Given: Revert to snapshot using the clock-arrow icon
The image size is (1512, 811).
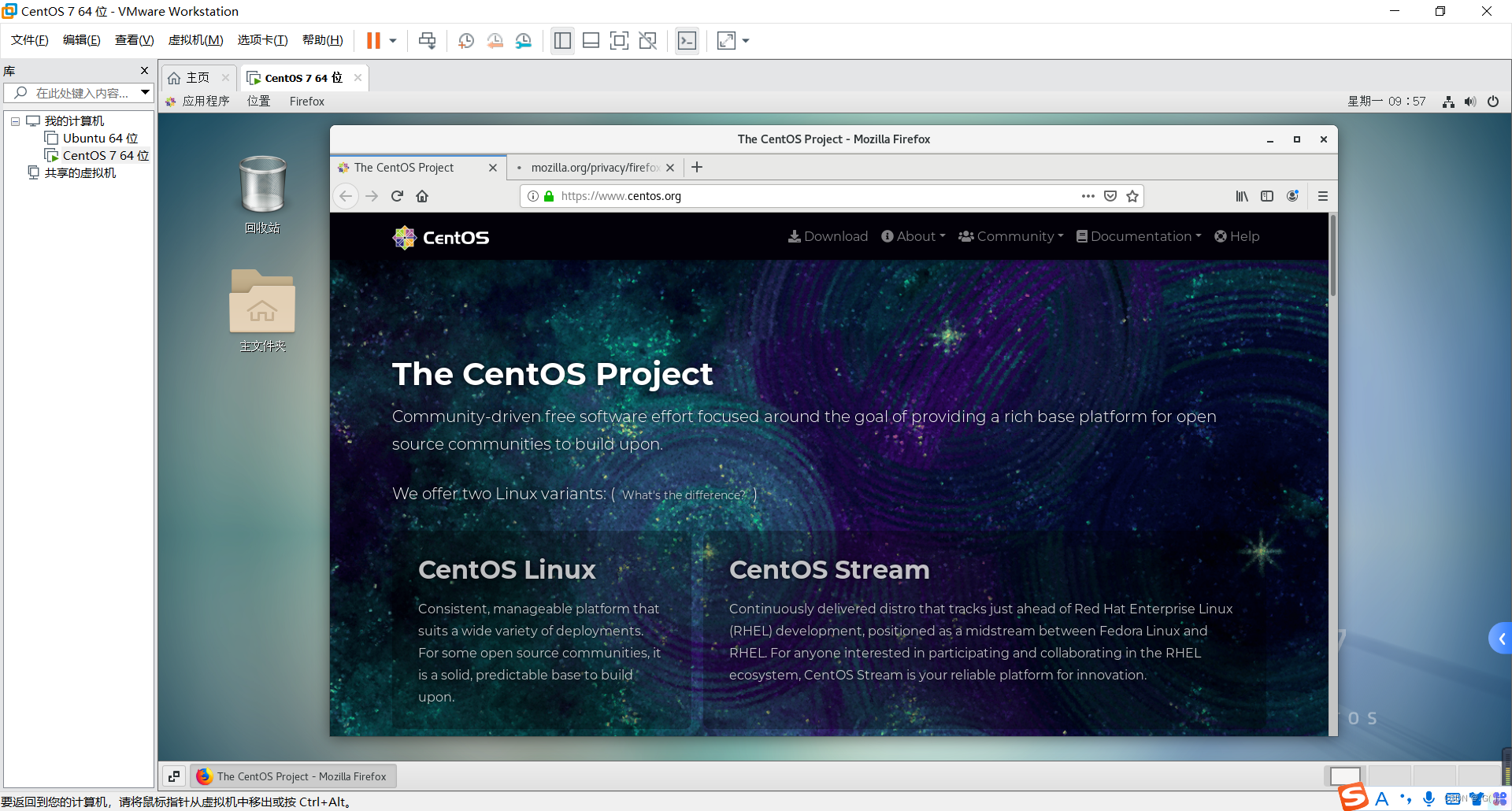Looking at the screenshot, I should (495, 41).
